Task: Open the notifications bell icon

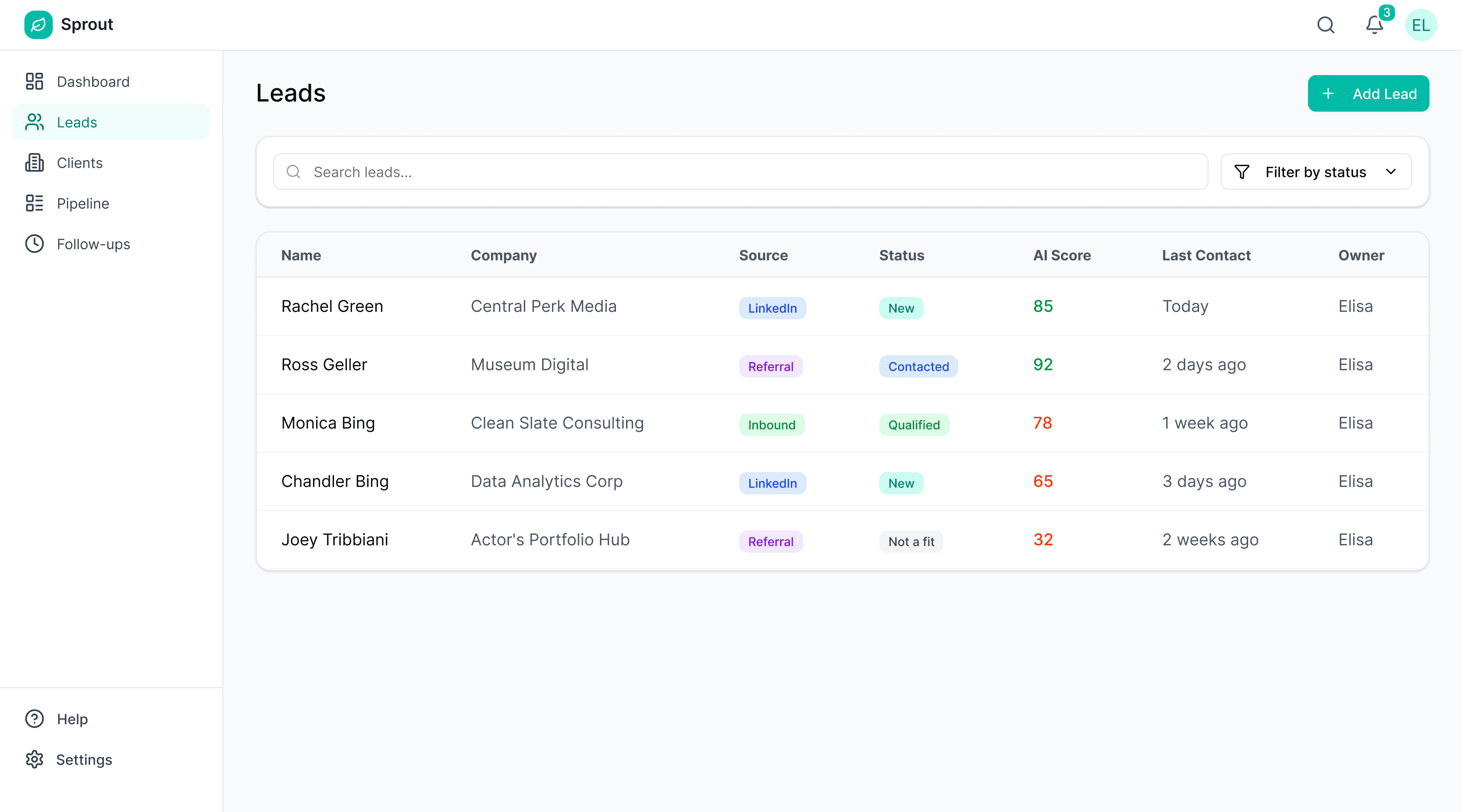Action: [x=1374, y=25]
